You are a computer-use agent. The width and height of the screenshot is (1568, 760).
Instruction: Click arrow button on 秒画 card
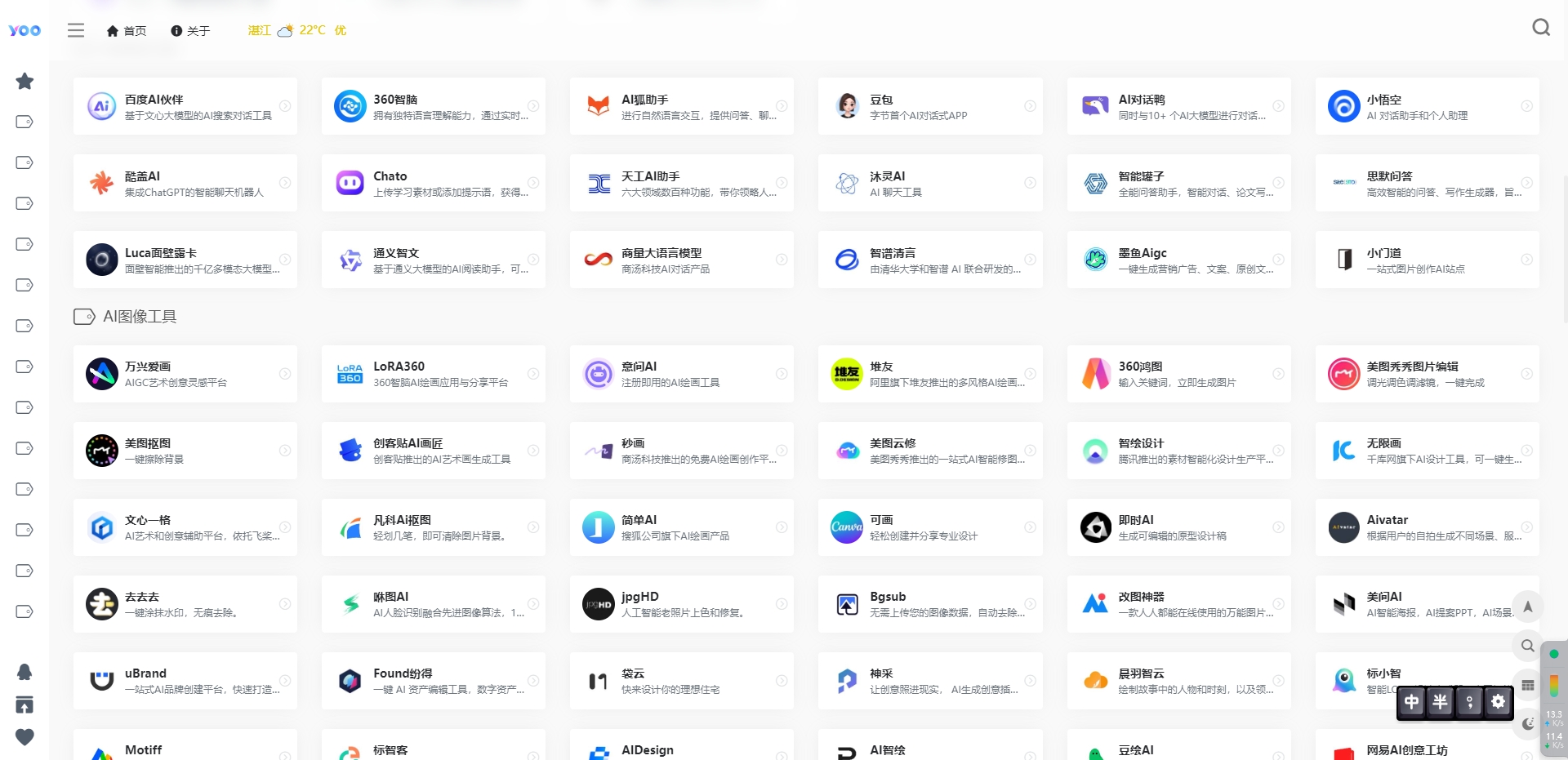click(782, 451)
